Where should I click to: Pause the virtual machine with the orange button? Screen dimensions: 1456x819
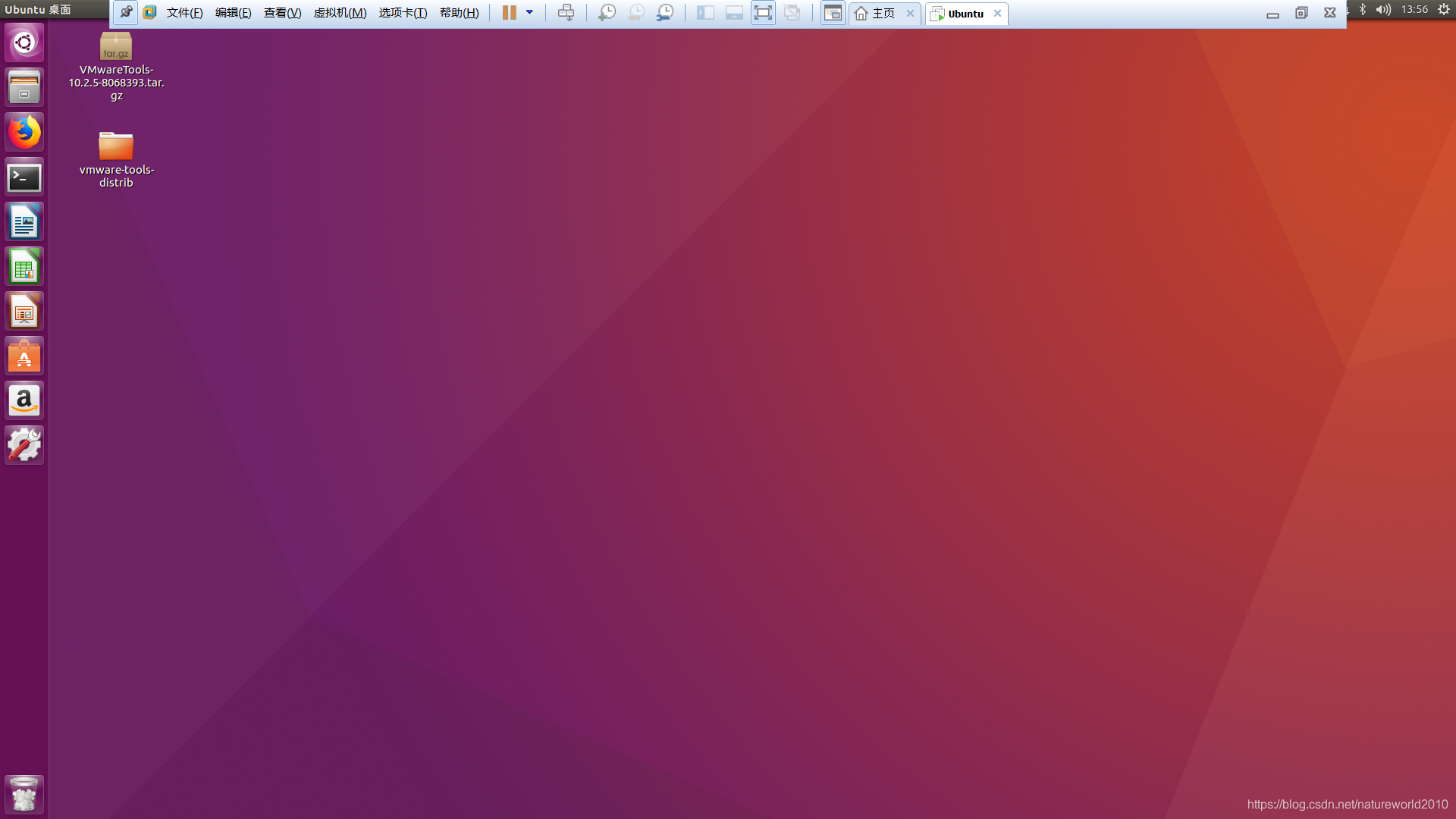pos(509,13)
